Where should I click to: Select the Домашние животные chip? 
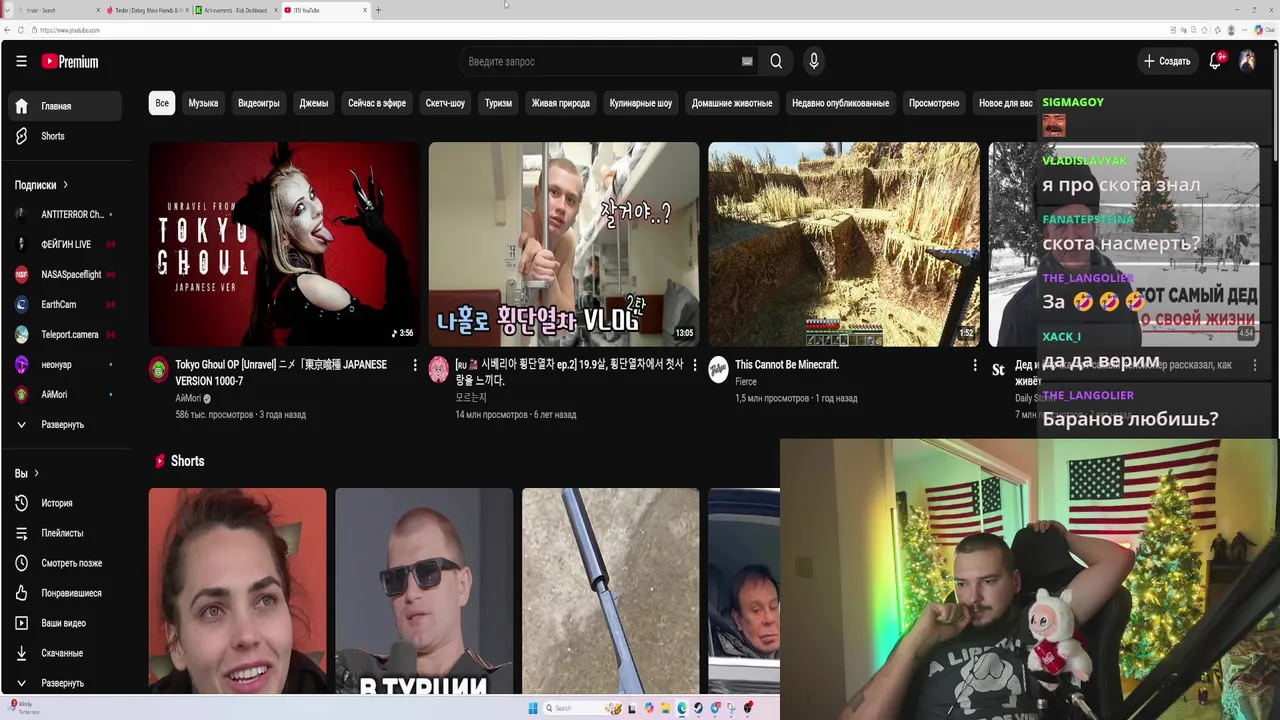pyautogui.click(x=732, y=103)
